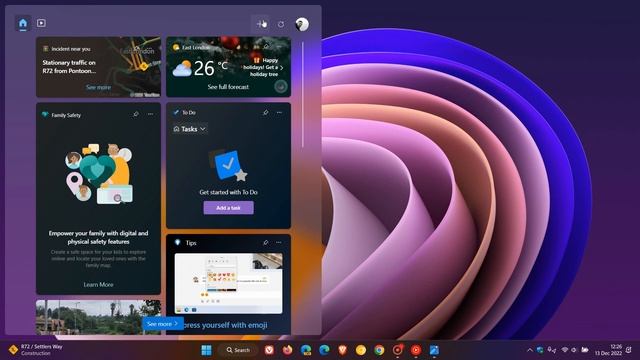Click the Family Safety widget title
Image resolution: width=640 pixels, height=360 pixels.
[x=66, y=115]
